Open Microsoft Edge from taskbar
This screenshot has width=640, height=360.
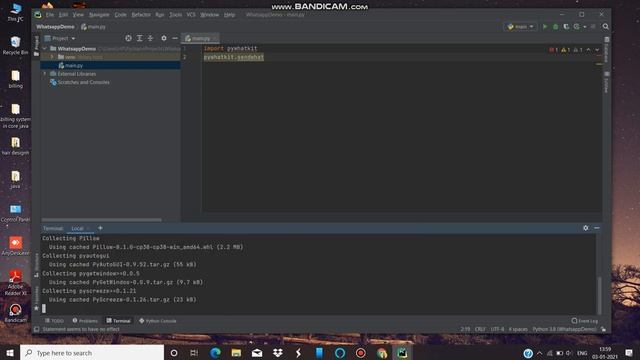coord(215,353)
